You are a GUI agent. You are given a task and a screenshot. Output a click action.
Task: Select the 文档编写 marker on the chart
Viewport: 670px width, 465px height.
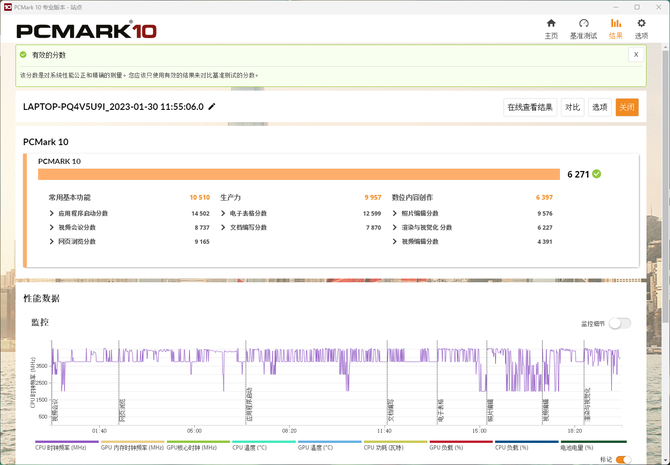click(391, 411)
